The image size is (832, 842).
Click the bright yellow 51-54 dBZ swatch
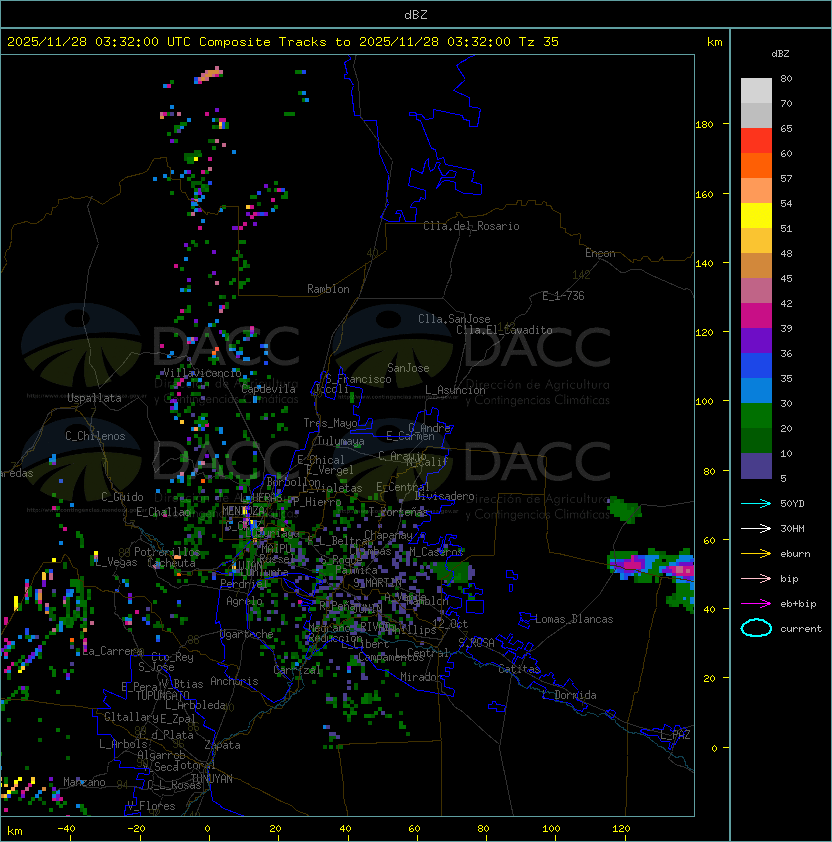click(x=756, y=215)
